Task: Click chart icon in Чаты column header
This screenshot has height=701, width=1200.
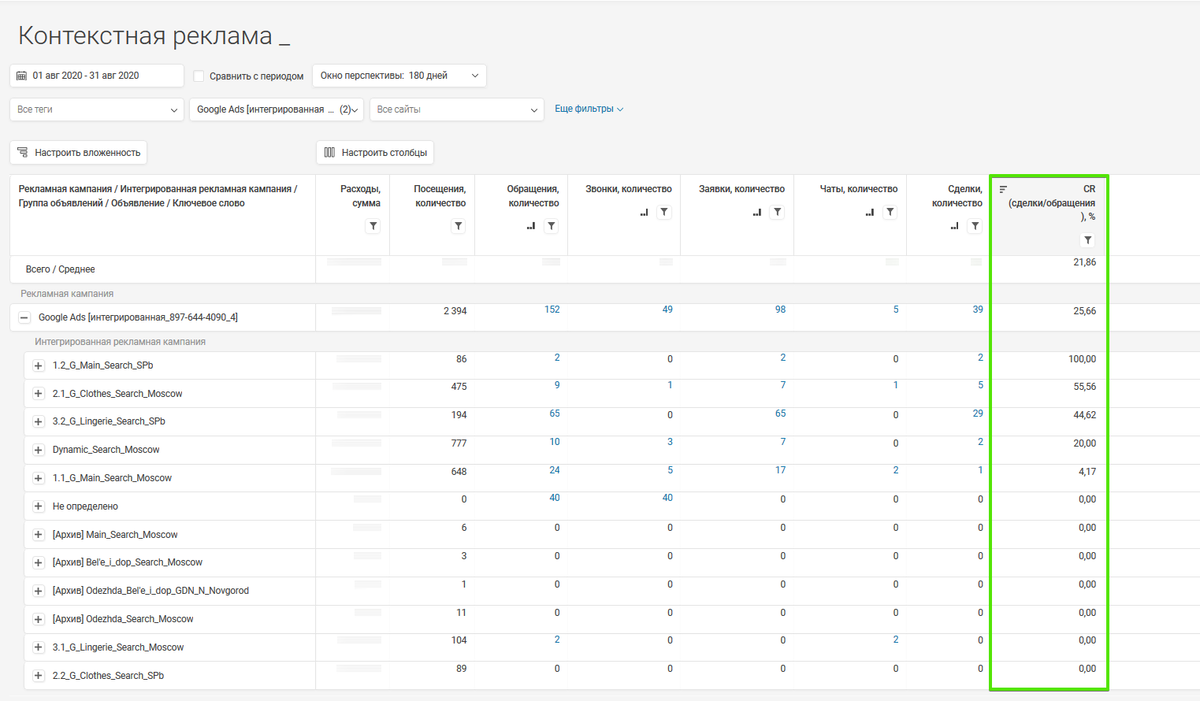Action: click(871, 213)
